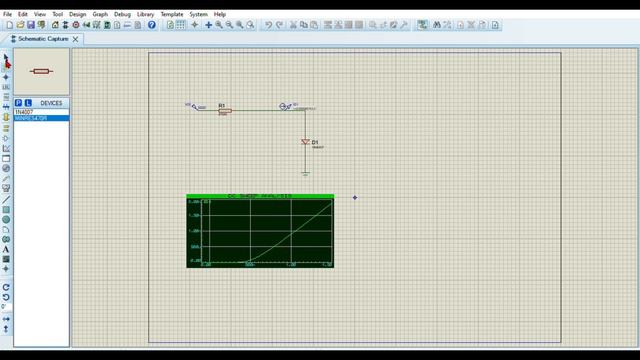Click the L library manager button
The height and width of the screenshot is (360, 640).
tap(28, 103)
